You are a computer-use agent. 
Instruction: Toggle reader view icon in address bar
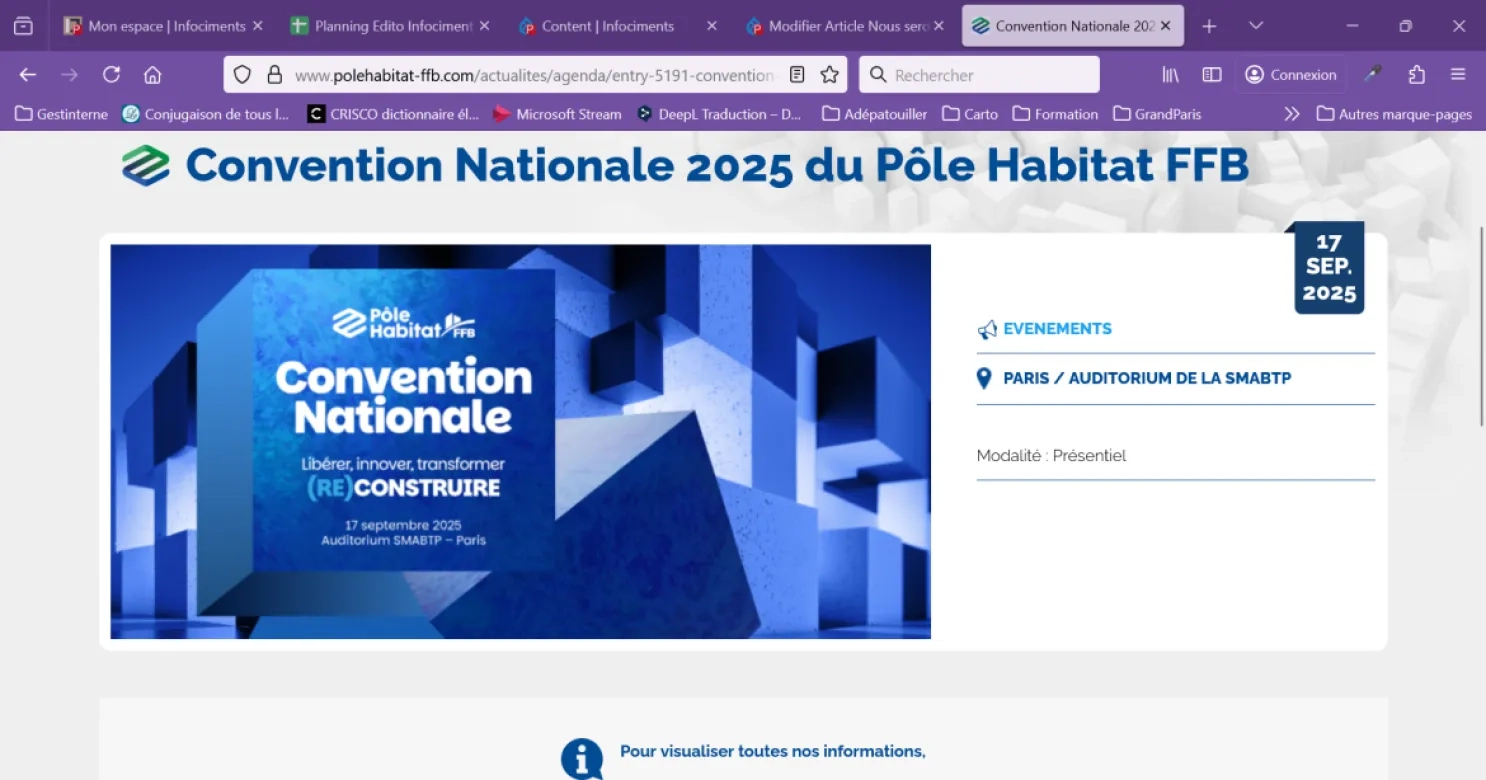[797, 75]
